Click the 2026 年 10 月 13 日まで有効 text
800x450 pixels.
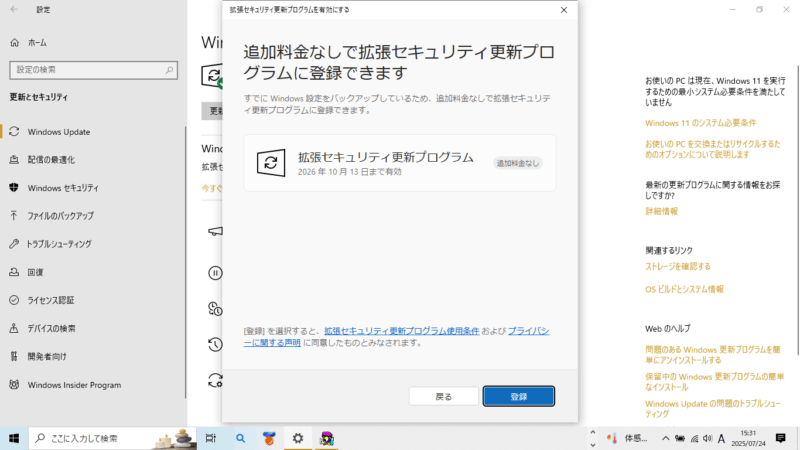[349, 172]
